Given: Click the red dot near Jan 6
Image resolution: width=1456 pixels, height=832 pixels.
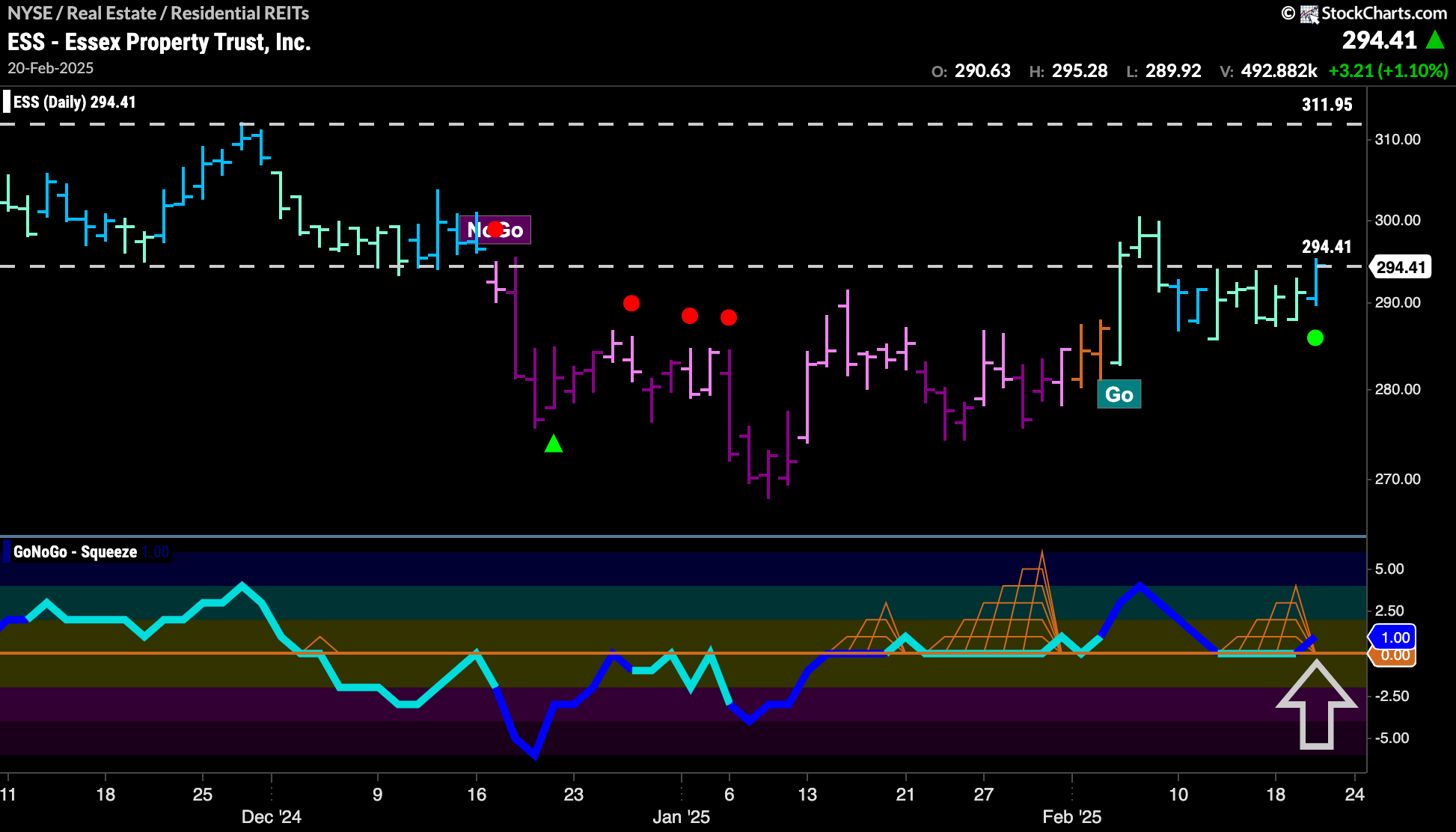Looking at the screenshot, I should tap(729, 318).
